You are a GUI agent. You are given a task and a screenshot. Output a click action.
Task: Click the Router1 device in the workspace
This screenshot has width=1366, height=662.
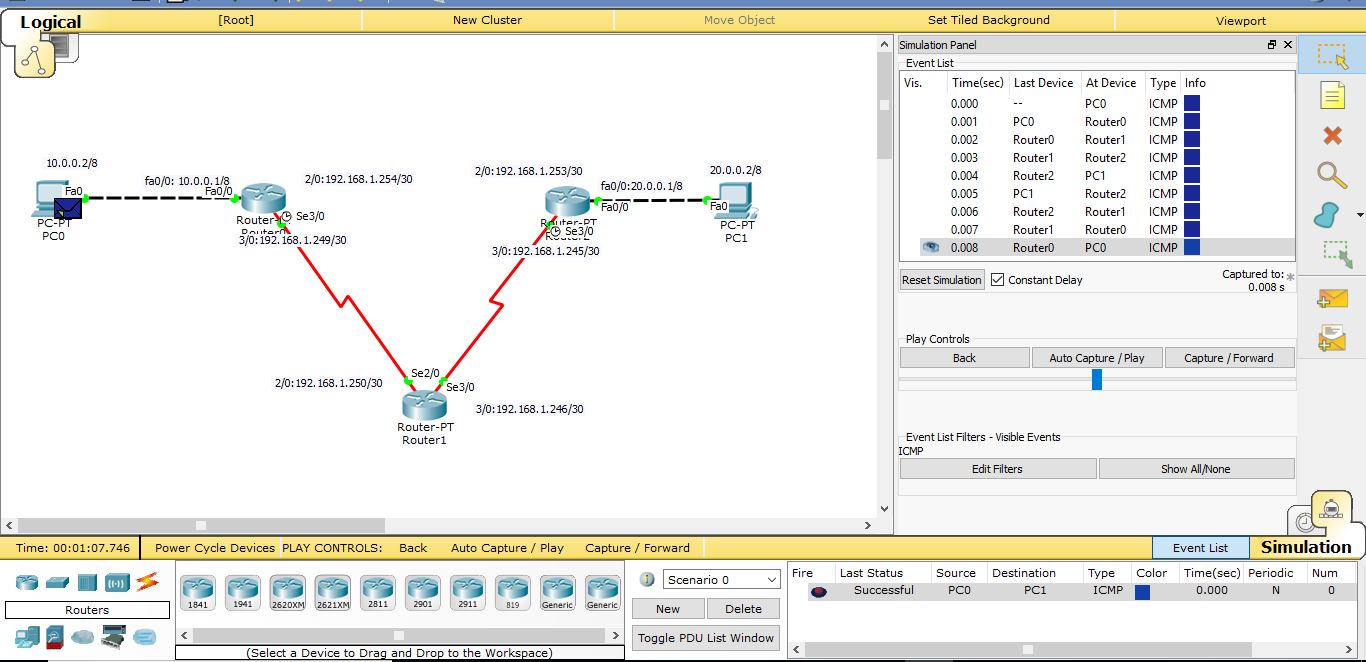coord(424,405)
